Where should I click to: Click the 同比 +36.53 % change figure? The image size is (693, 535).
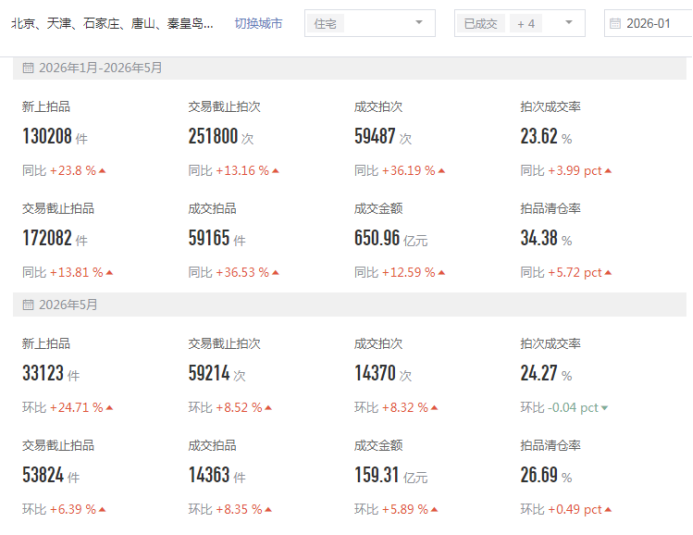click(x=234, y=273)
